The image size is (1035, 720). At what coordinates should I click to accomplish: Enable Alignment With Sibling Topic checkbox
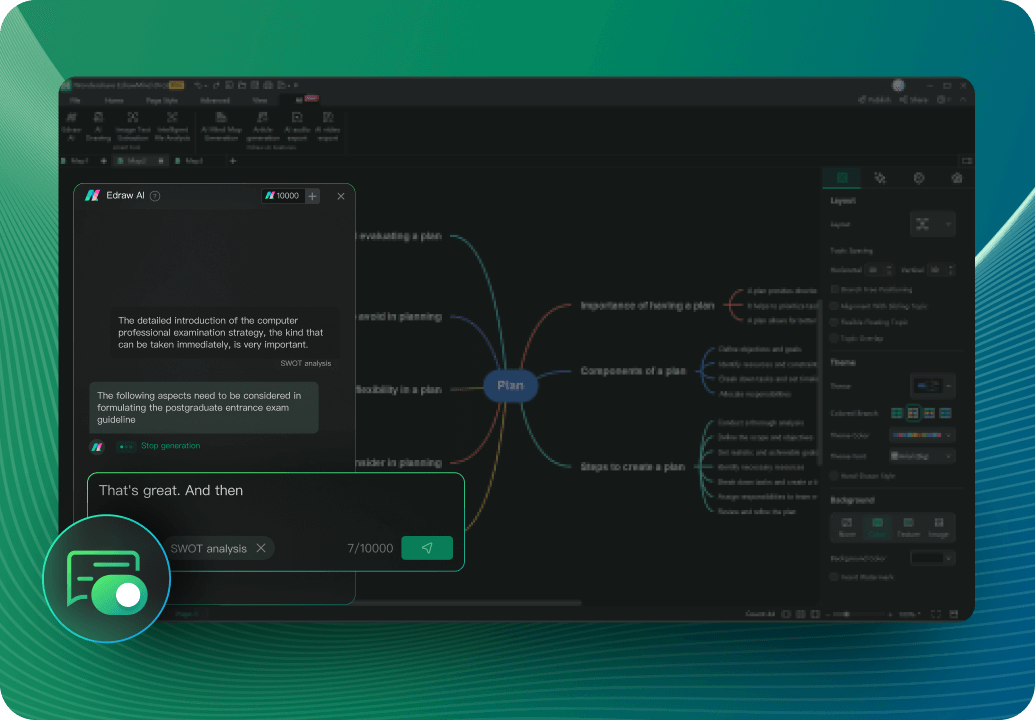(x=835, y=306)
